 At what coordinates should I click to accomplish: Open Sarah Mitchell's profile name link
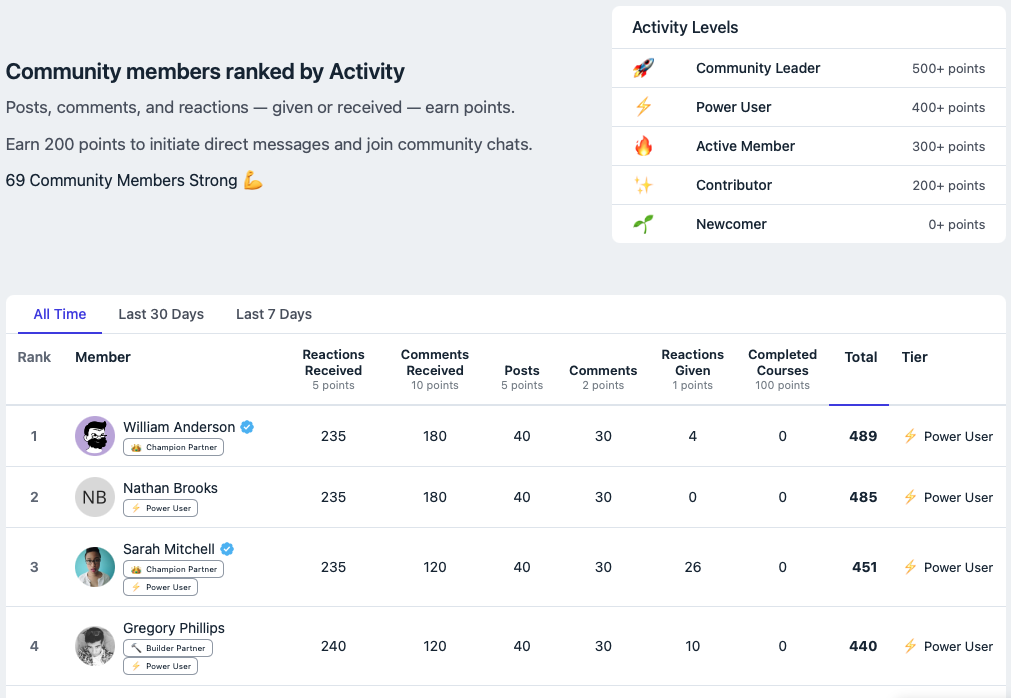[x=169, y=548]
